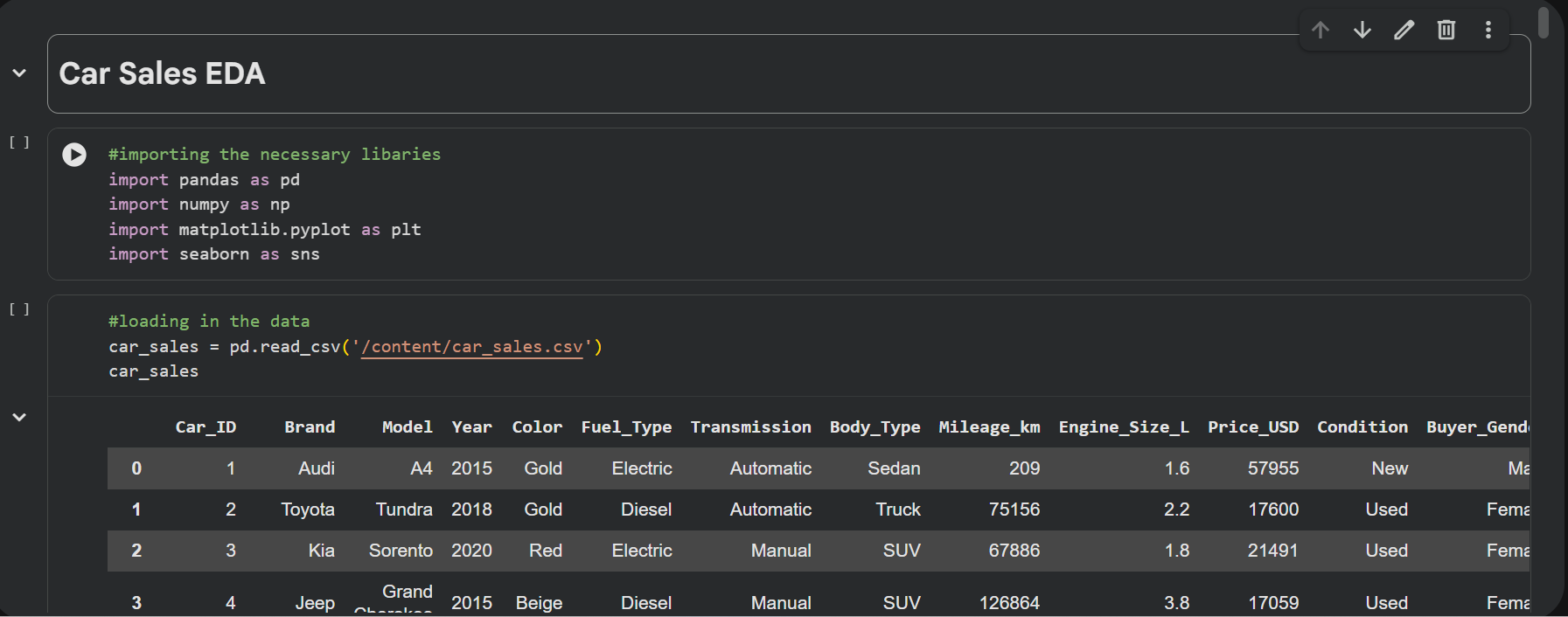
Task: Open more cell actions menu
Action: click(x=1488, y=30)
